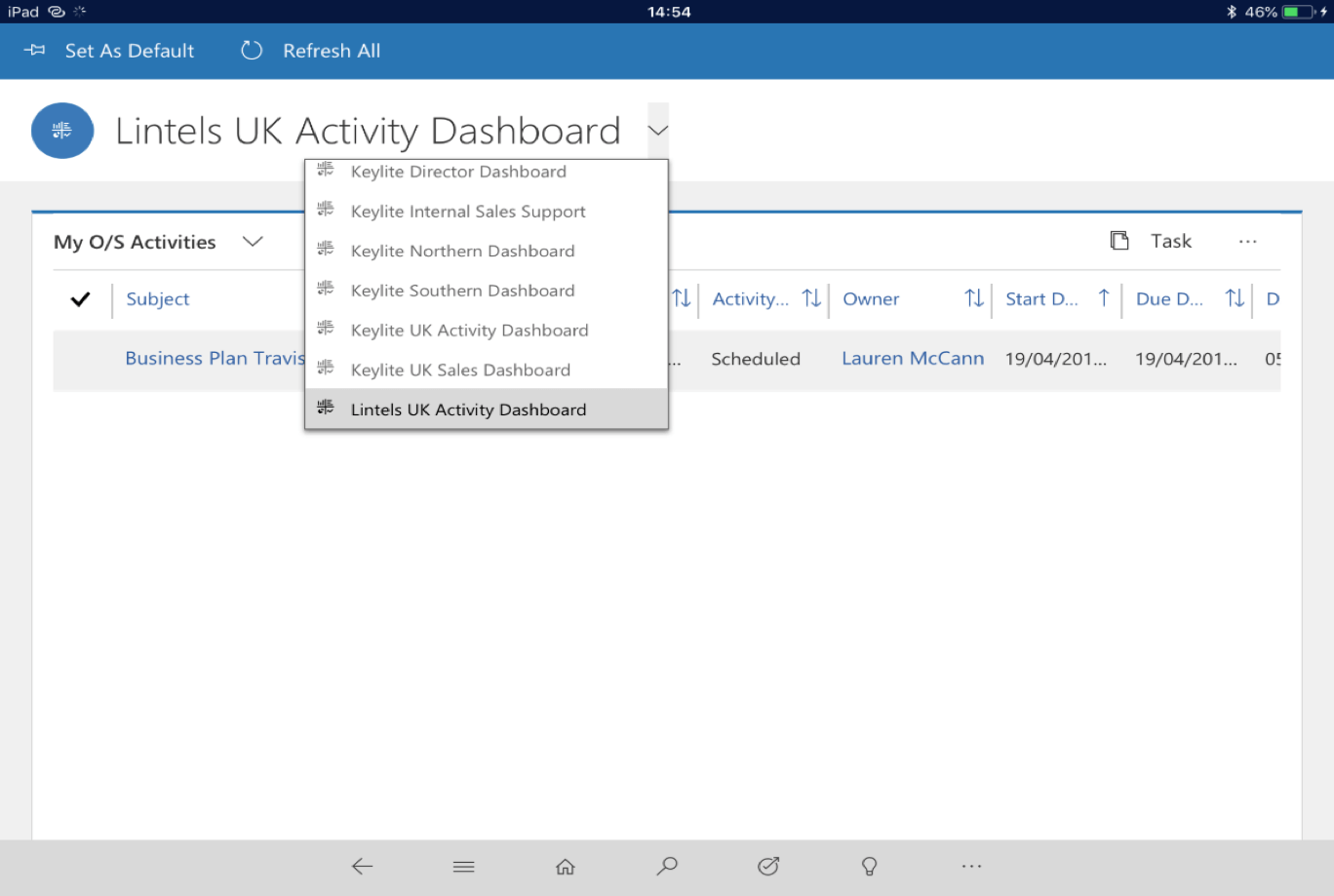Click the 14:54 clock in status bar
The width and height of the screenshot is (1334, 896).
pos(669,12)
